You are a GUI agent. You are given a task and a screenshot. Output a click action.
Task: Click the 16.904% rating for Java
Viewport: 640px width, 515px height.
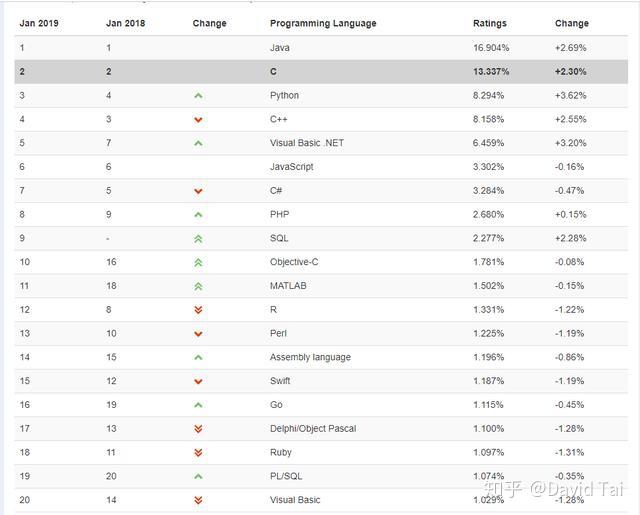pyautogui.click(x=490, y=47)
